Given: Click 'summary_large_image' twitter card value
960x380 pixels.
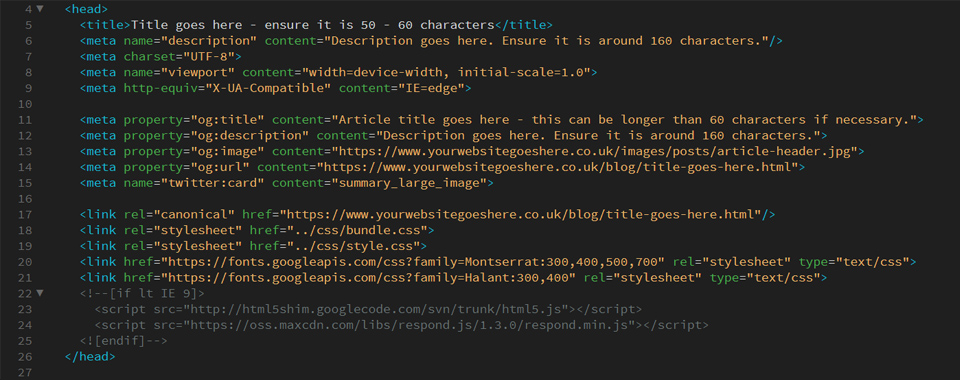Looking at the screenshot, I should click(x=409, y=183).
